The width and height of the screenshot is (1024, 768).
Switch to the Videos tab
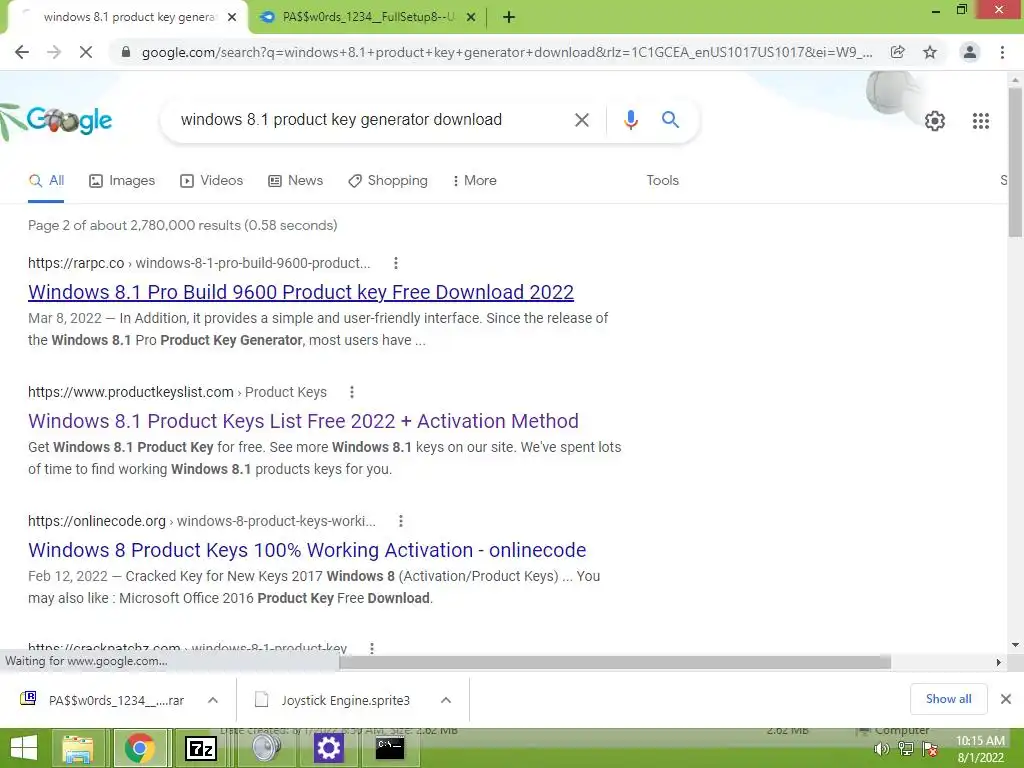tap(212, 180)
